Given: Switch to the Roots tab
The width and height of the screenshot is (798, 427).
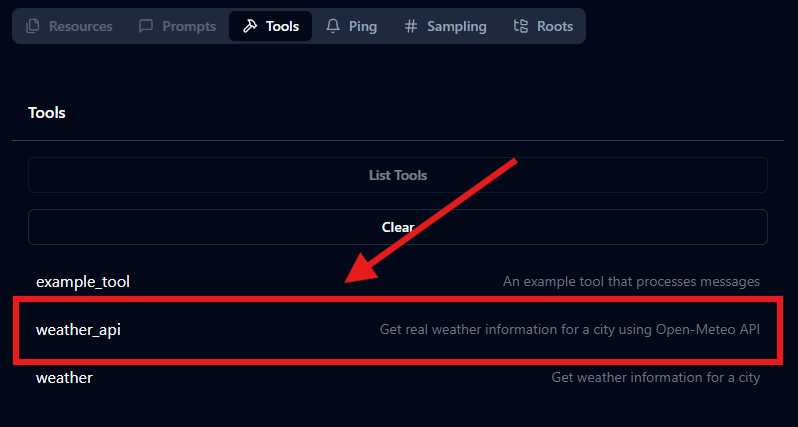Looking at the screenshot, I should [543, 26].
